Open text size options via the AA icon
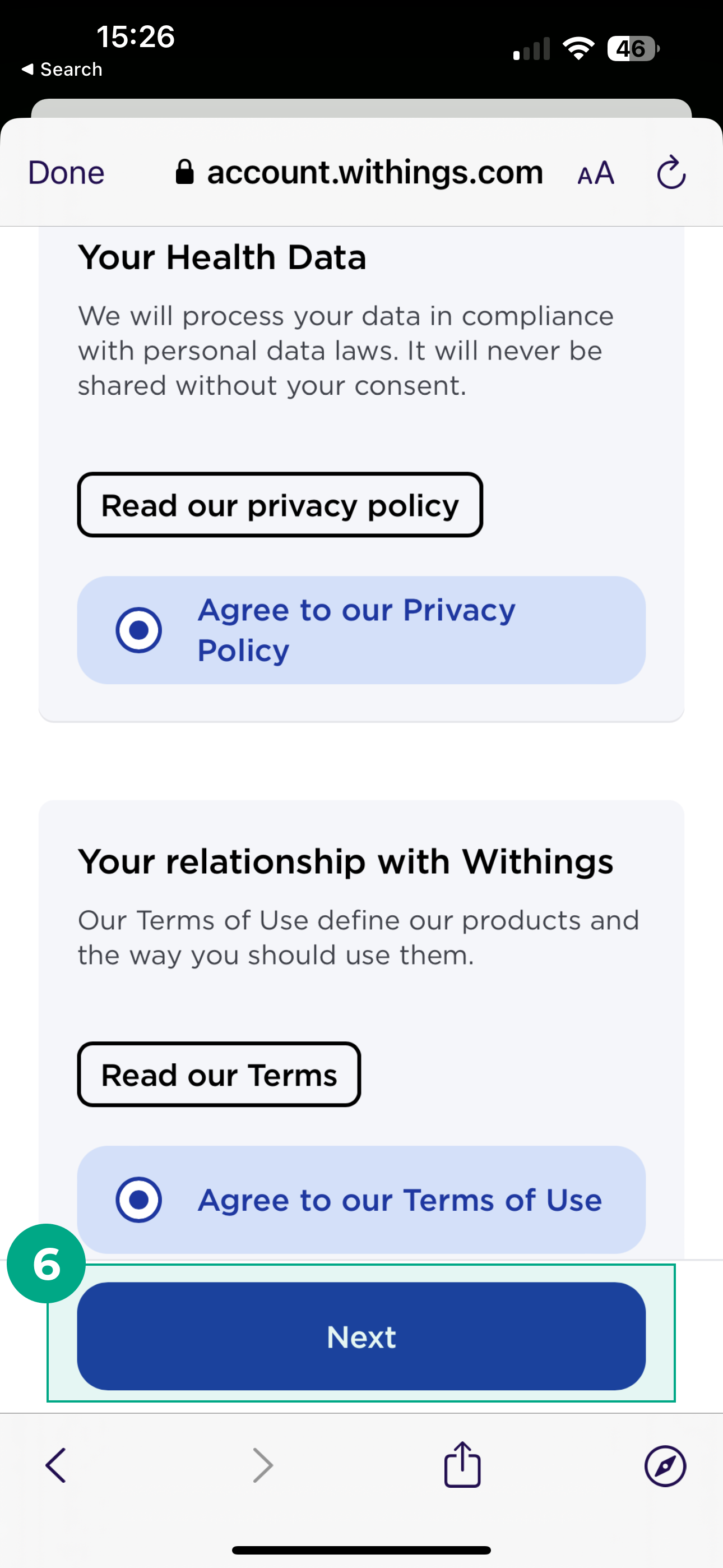723x1568 pixels. tap(595, 173)
